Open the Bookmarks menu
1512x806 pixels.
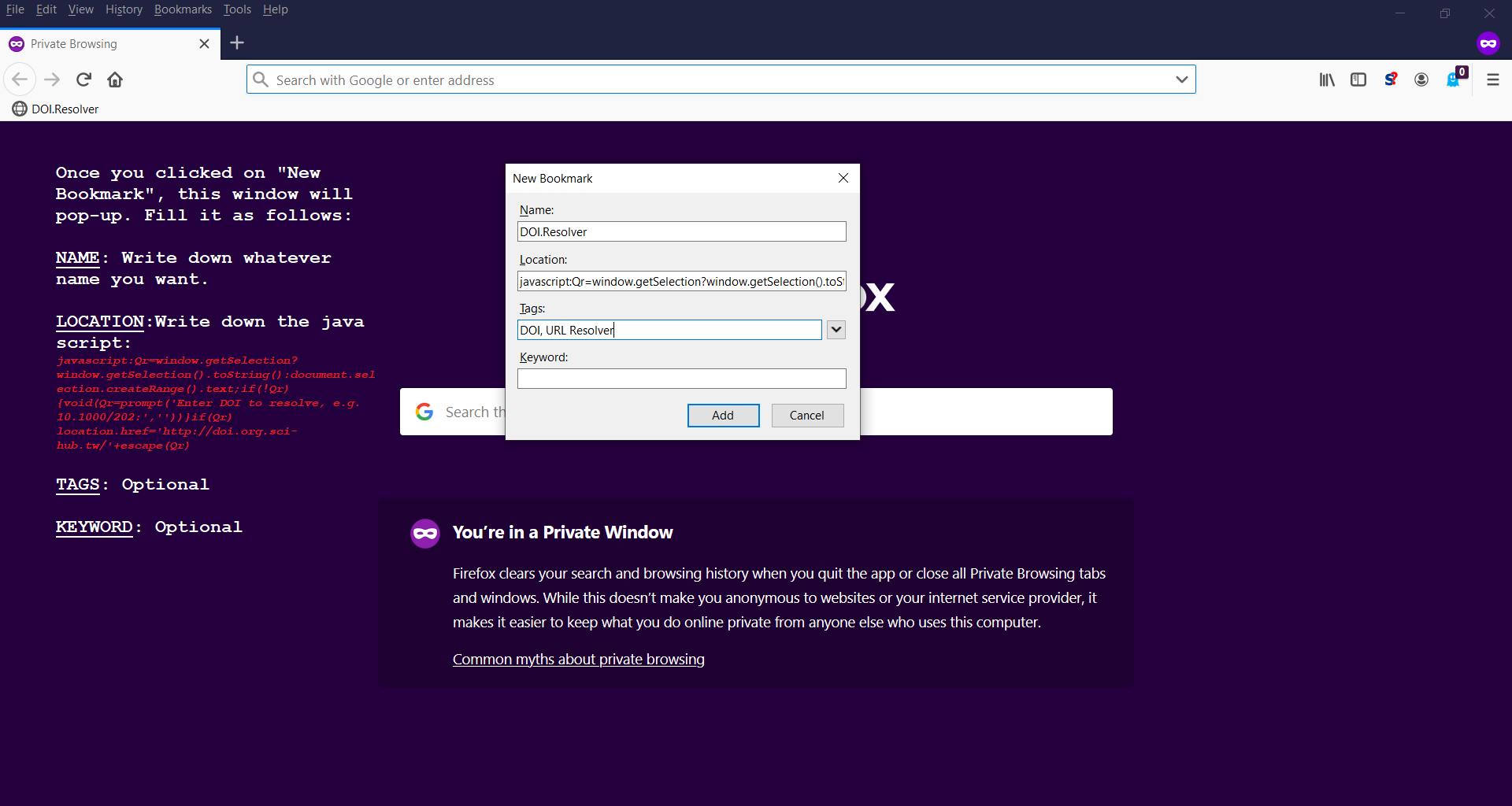point(183,9)
